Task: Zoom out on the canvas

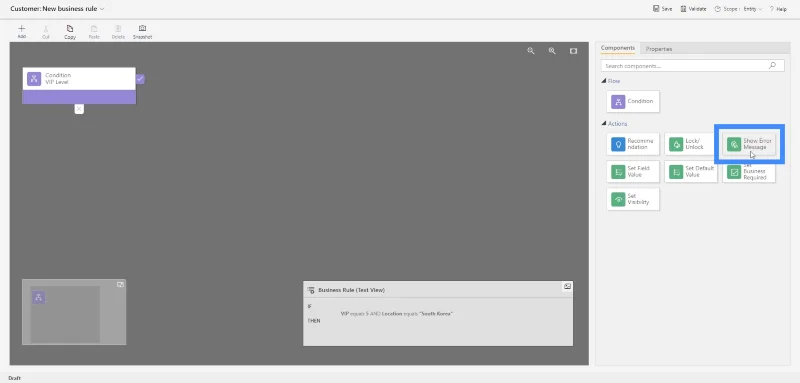Action: coord(531,51)
